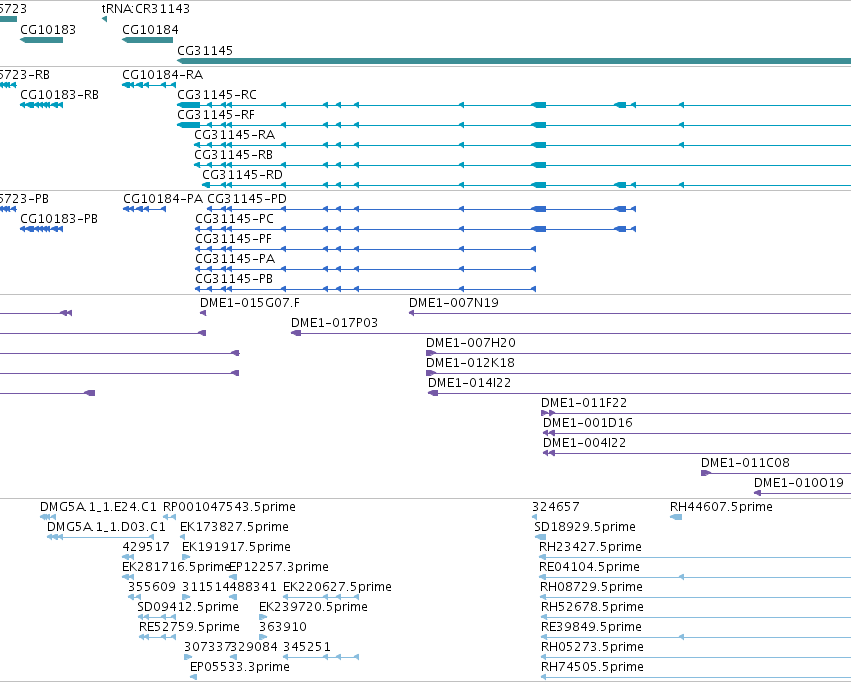This screenshot has height=682, width=851.
Task: Click transcript CG31145-RF label
Action: pyautogui.click(x=216, y=114)
